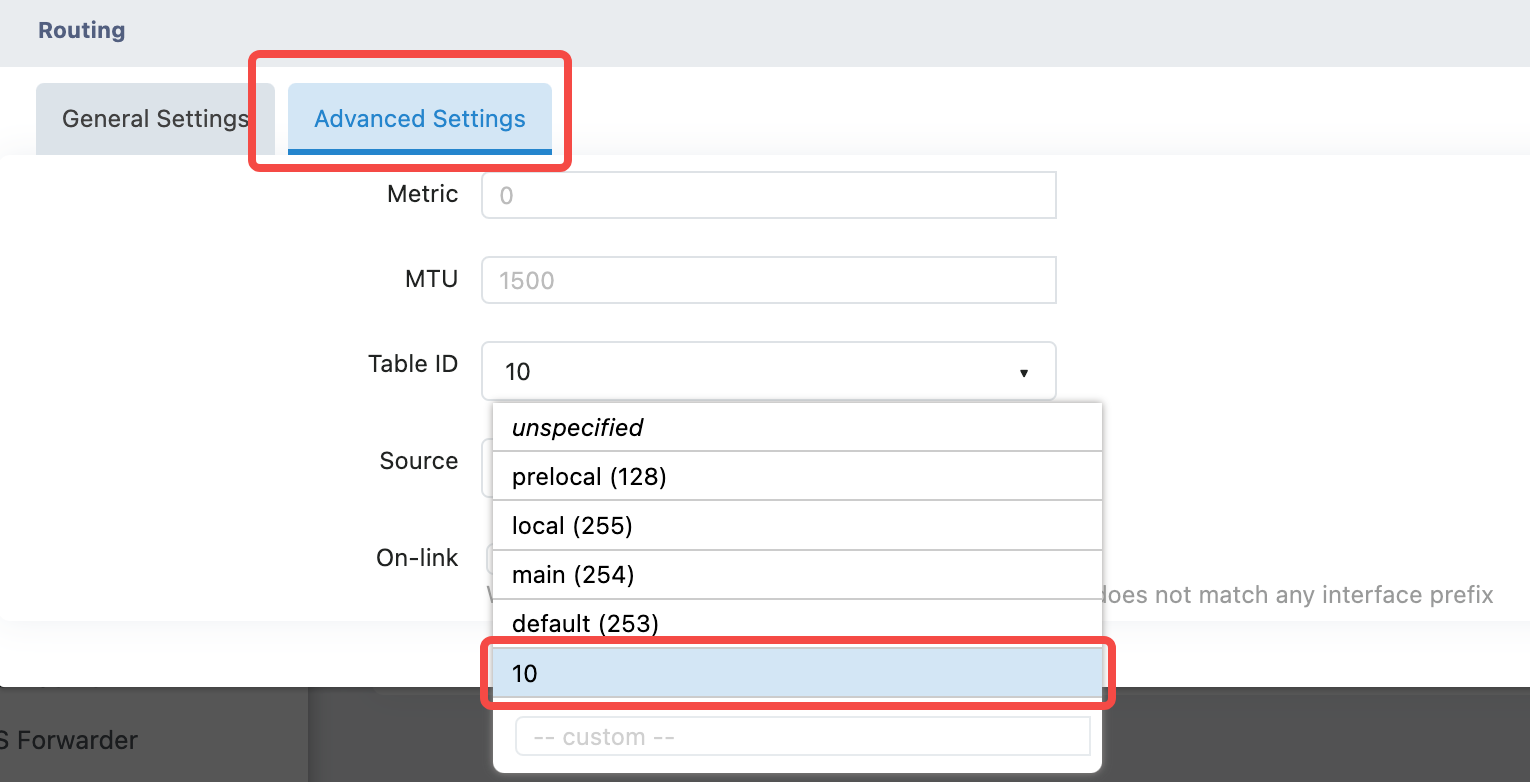Select main (254) routing table

click(797, 574)
